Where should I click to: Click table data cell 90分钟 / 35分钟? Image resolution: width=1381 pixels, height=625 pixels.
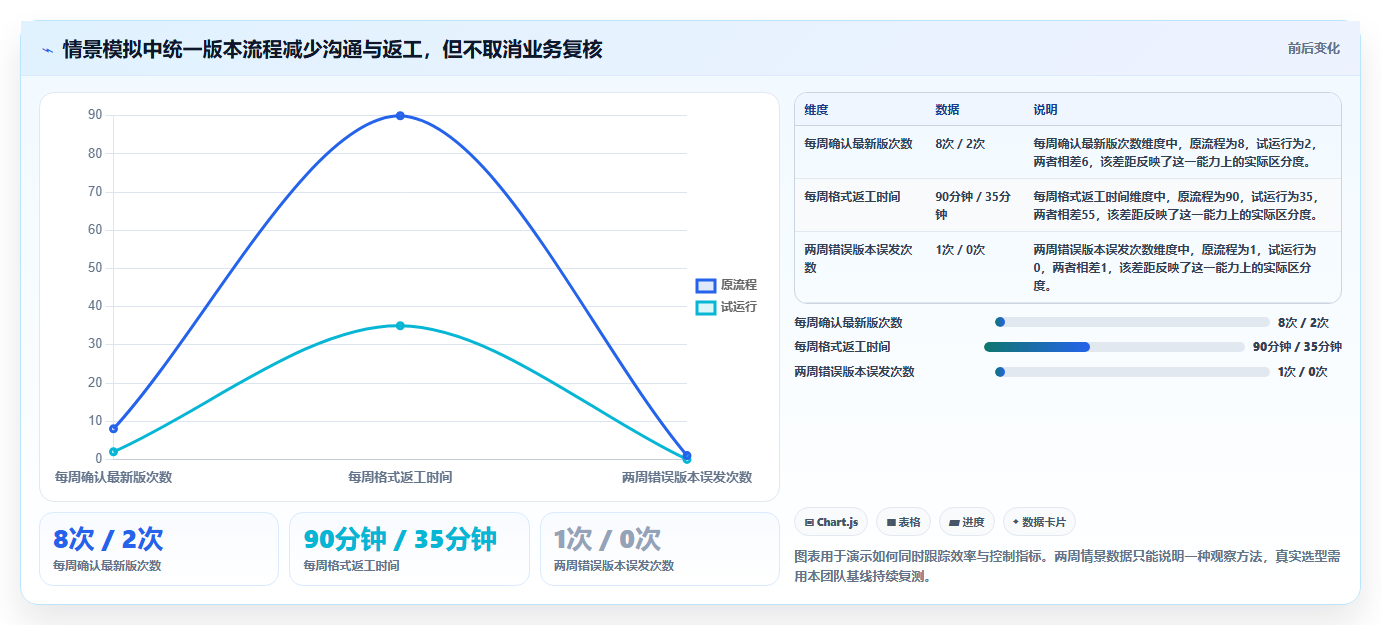pos(973,206)
